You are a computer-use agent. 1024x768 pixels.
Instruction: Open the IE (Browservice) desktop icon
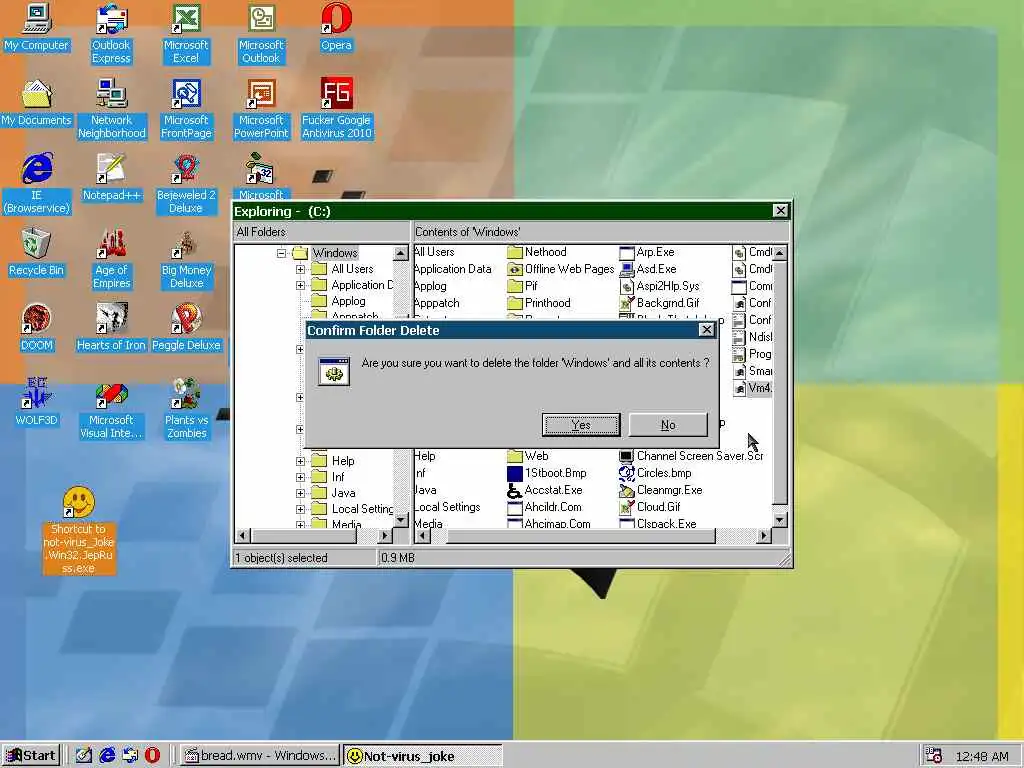36,184
